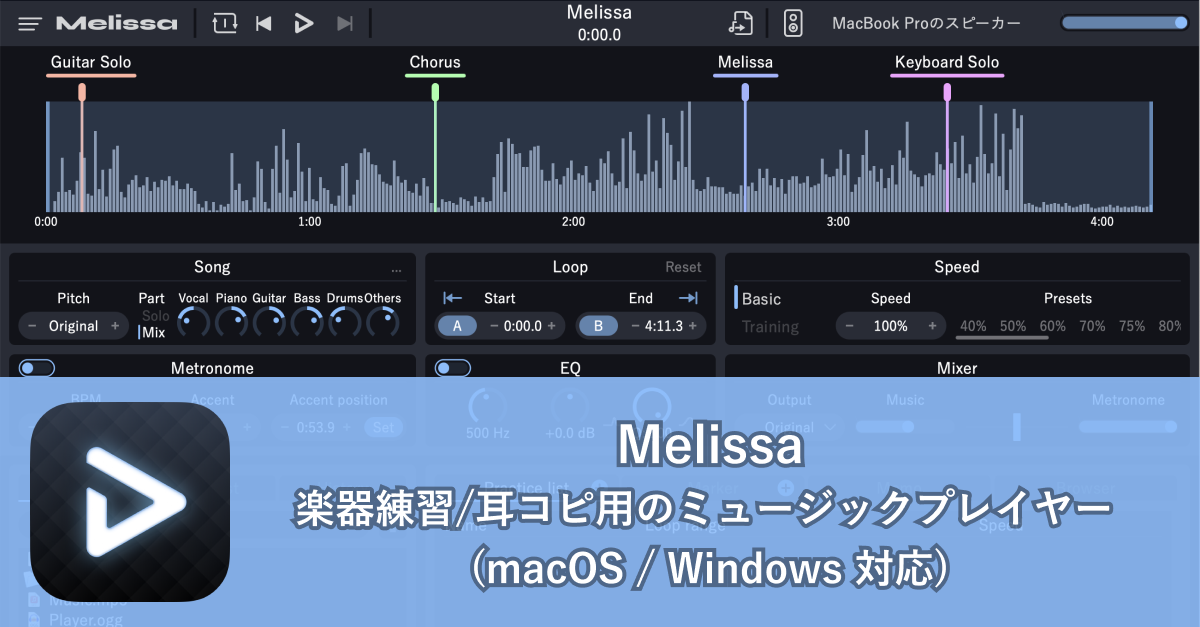Speed up playback with the Speed plus button
1200x627 pixels.
(x=932, y=326)
